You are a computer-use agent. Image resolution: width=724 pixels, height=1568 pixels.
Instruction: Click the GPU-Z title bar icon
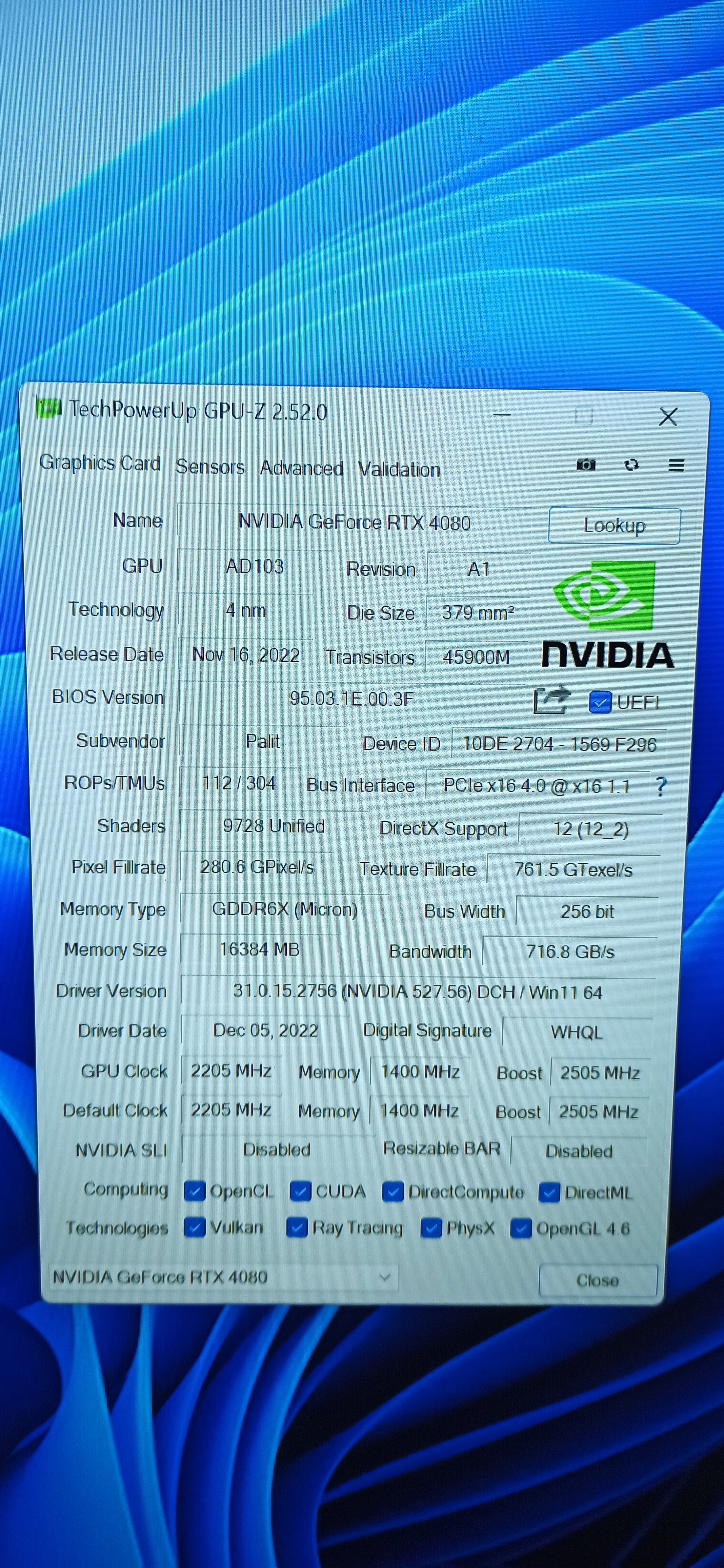49,407
